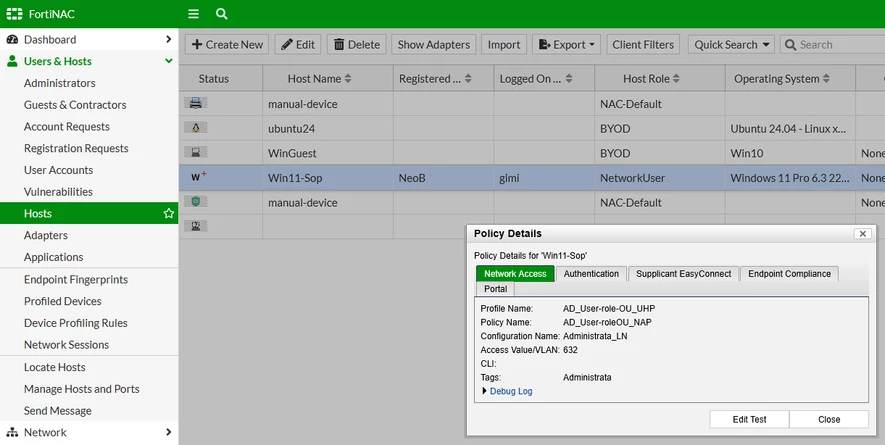
Task: Switch to the Portal tab
Action: click(496, 289)
